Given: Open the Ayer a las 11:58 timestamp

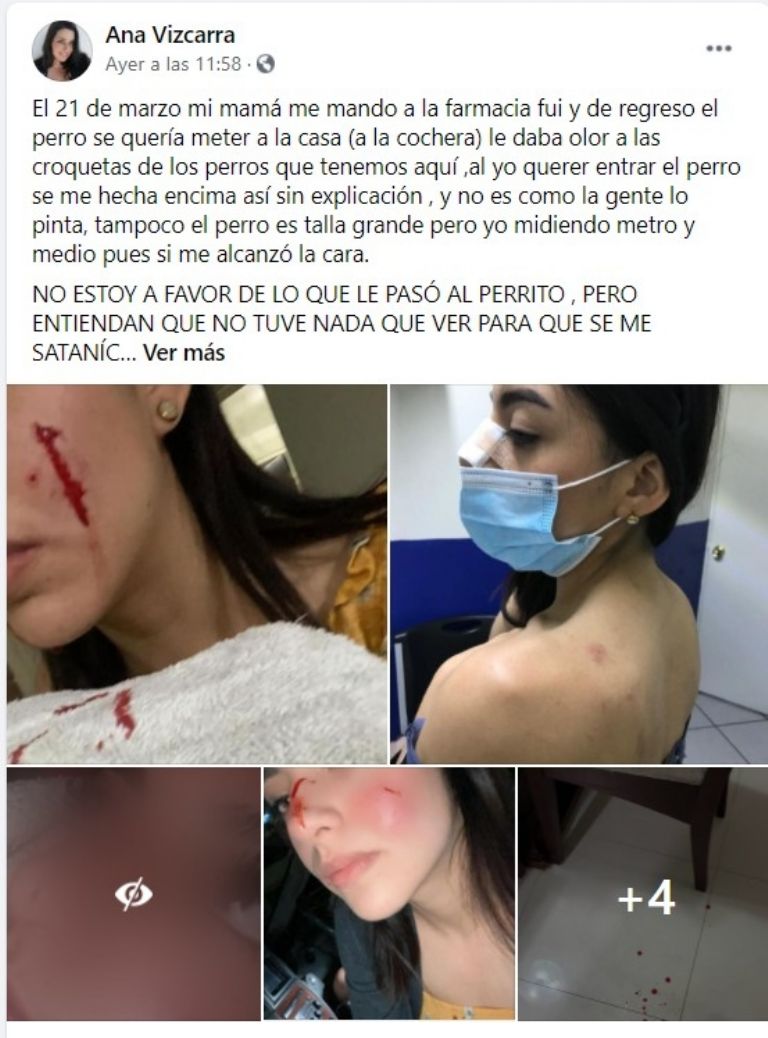Looking at the screenshot, I should click(x=173, y=64).
